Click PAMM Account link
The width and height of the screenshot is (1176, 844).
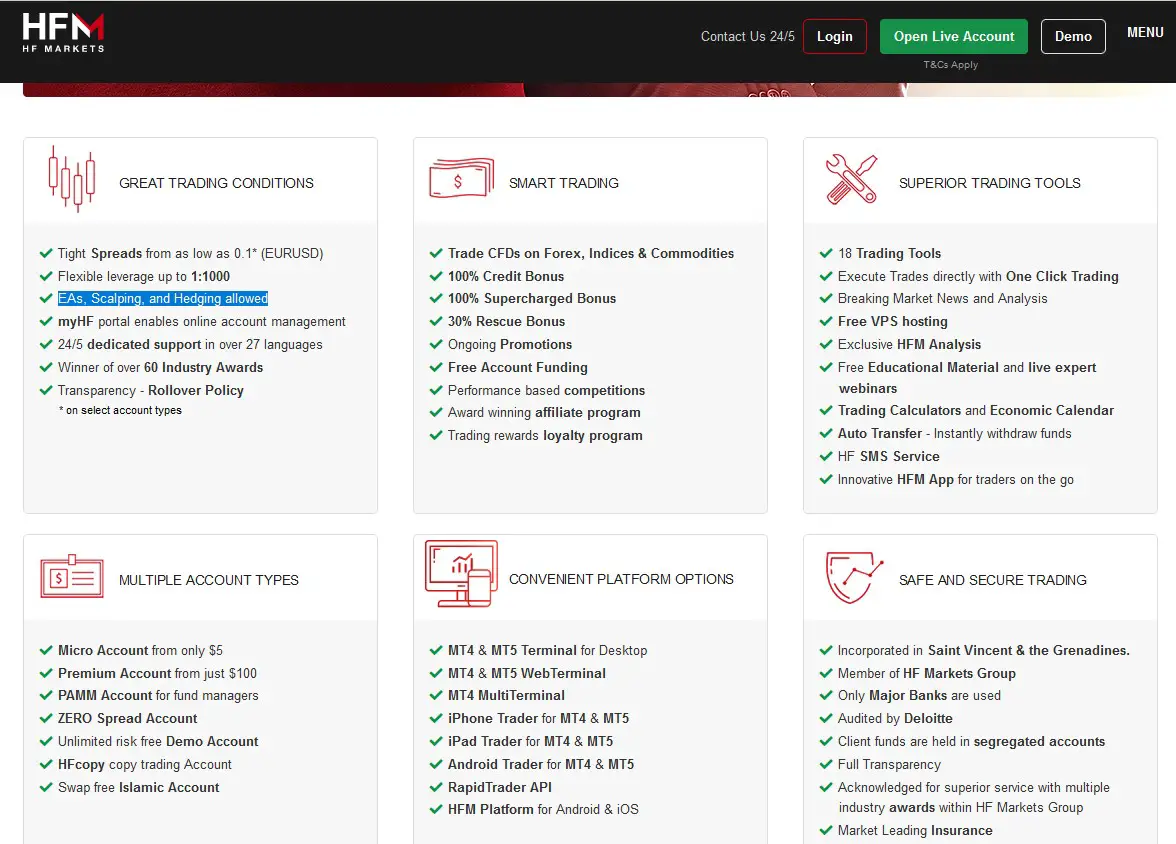coord(105,695)
